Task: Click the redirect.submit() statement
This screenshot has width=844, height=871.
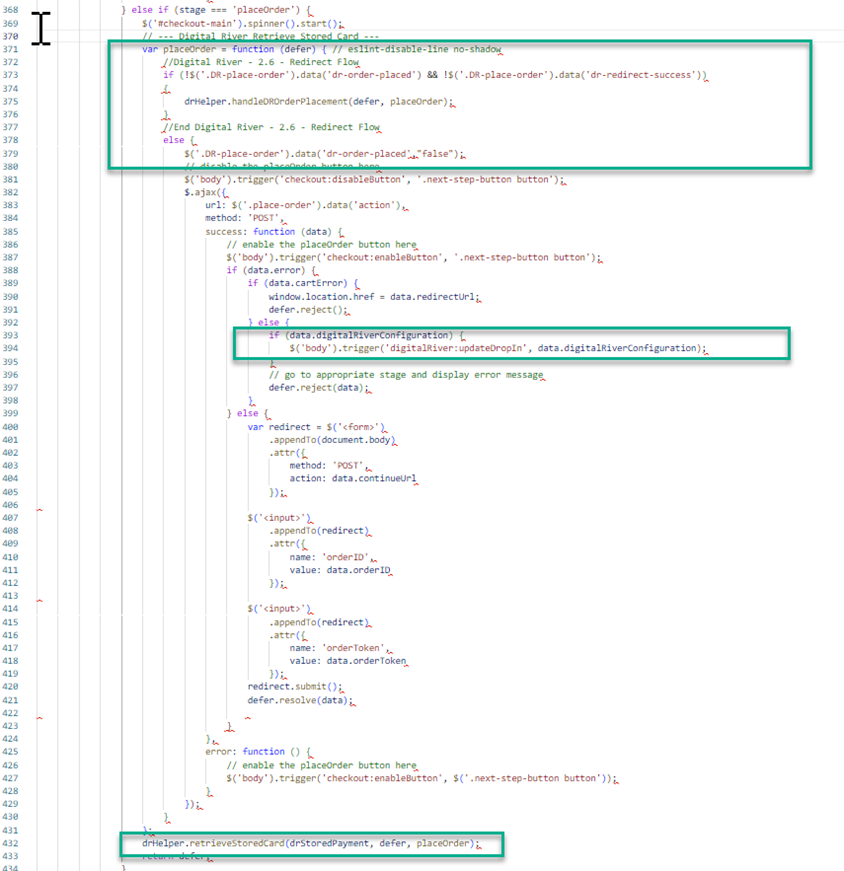Action: tap(295, 686)
